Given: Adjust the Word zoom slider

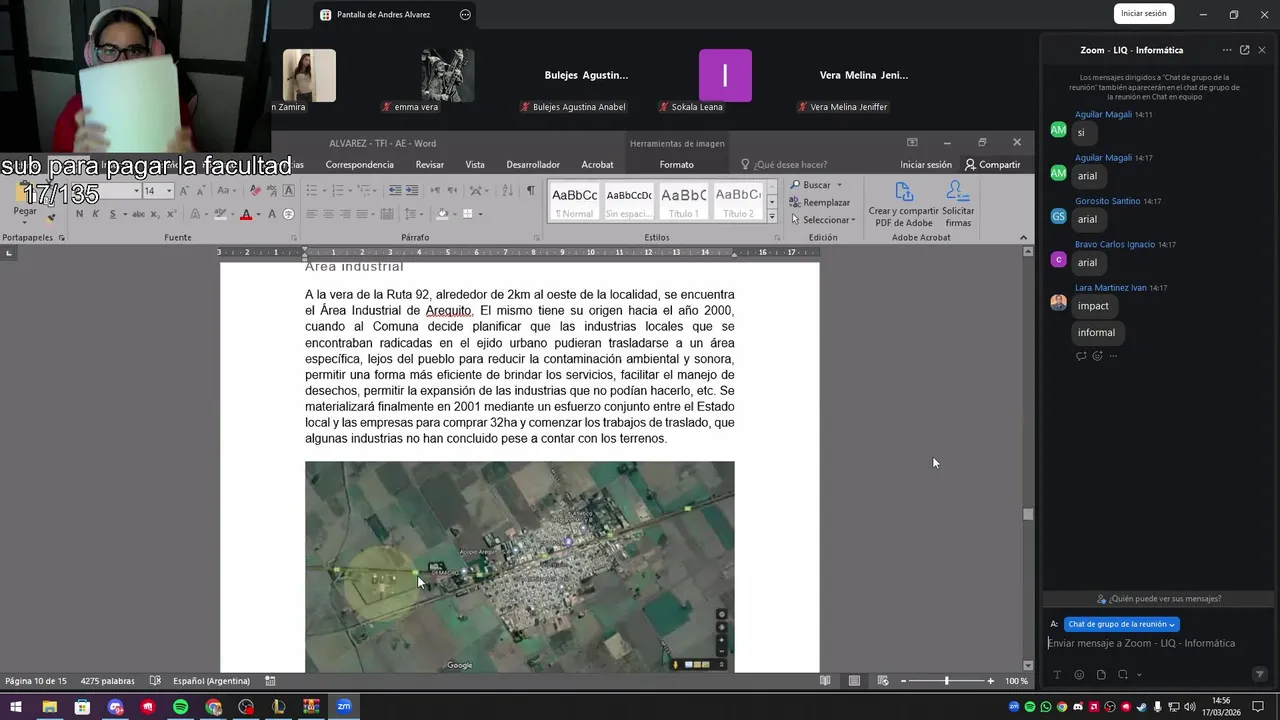Looking at the screenshot, I should tap(946, 681).
